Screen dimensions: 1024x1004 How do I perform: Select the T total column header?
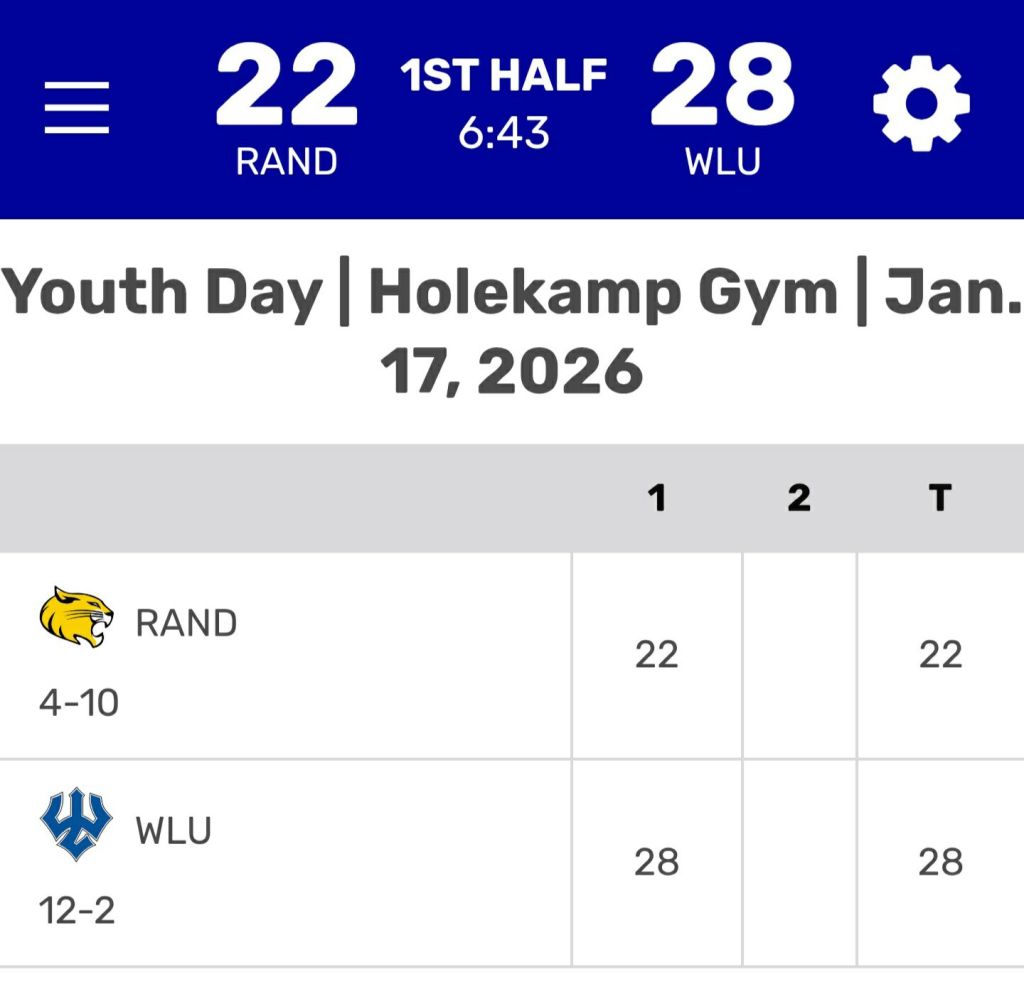click(940, 498)
